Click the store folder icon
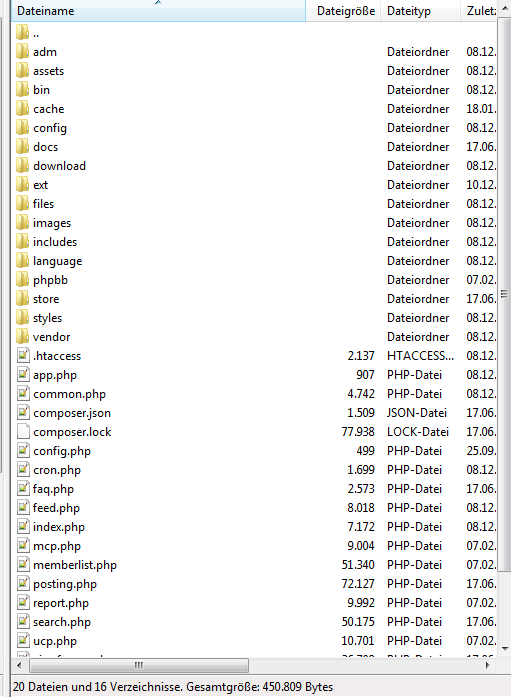This screenshot has height=697, width=511. 22,299
